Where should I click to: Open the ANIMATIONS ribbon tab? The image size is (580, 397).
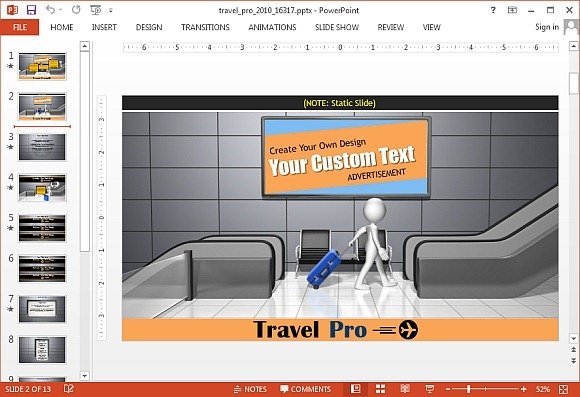[272, 27]
